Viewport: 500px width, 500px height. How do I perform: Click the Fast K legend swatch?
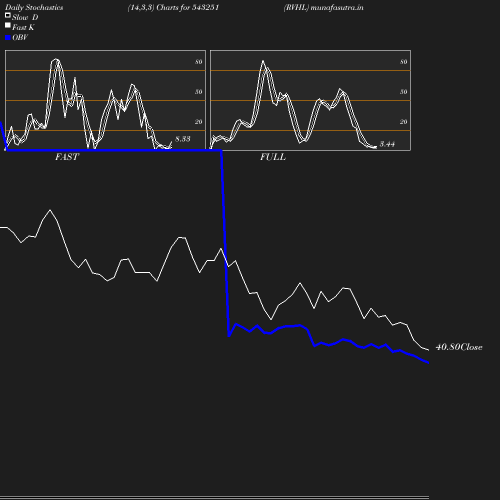(8, 25)
